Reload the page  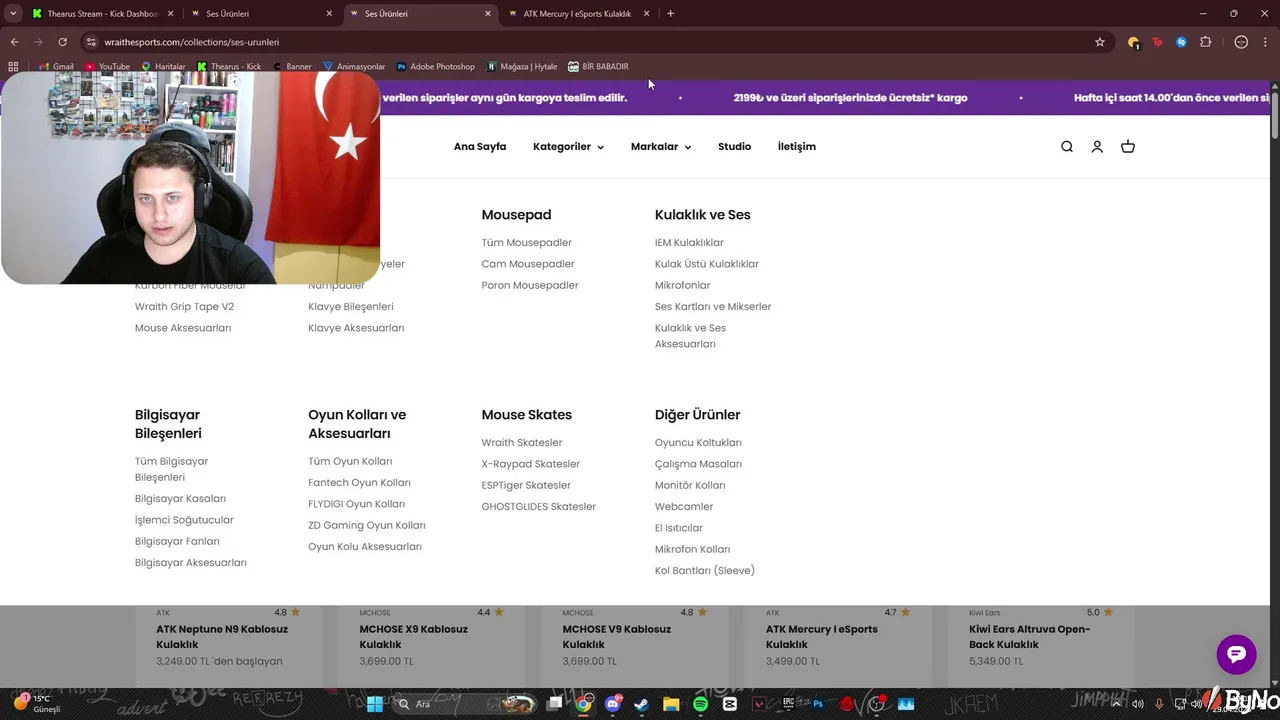coord(62,42)
